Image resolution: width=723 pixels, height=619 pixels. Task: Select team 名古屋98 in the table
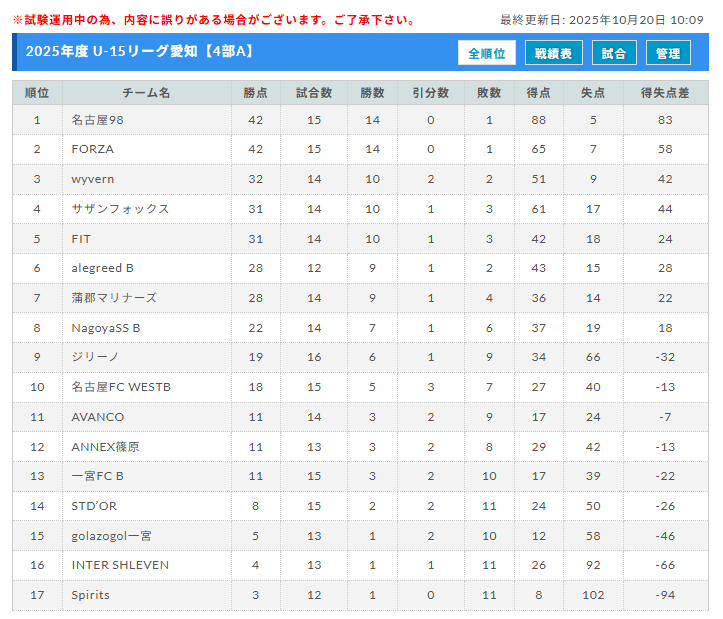tap(98, 120)
